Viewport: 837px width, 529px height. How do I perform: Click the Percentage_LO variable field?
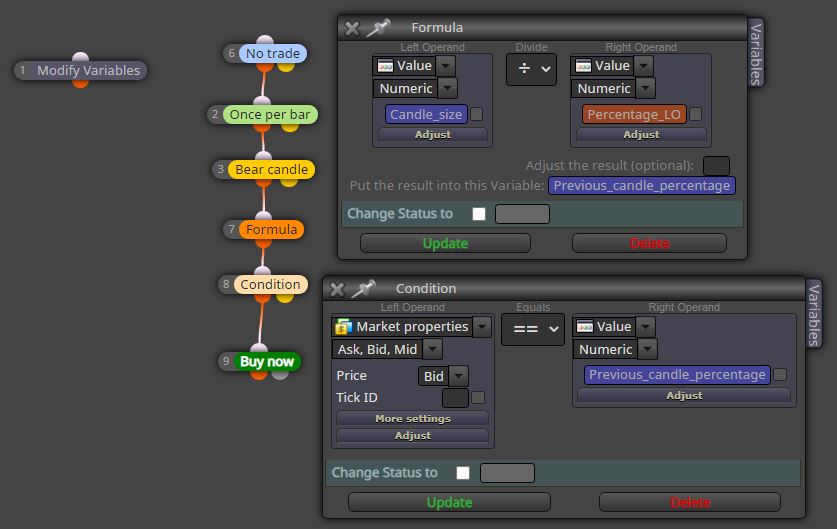coord(634,114)
